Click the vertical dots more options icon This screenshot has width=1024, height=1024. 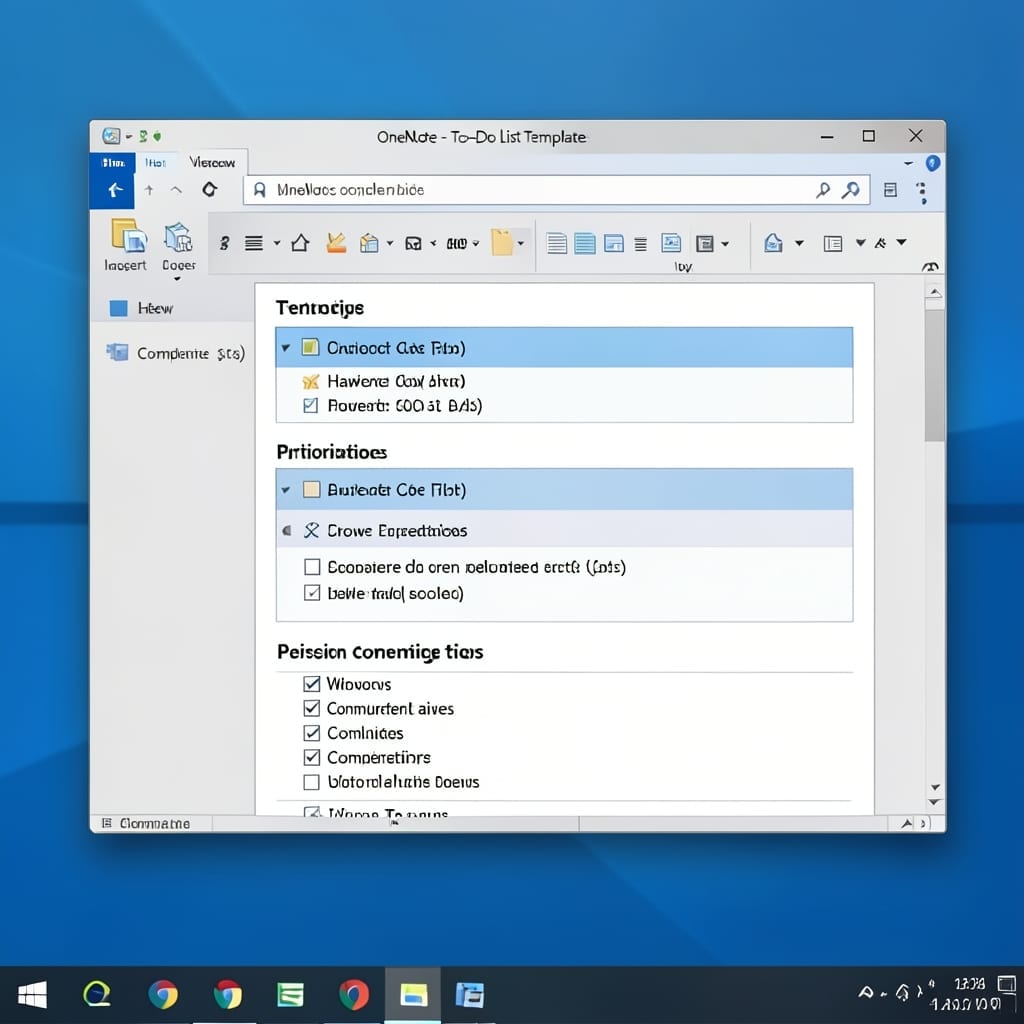pos(922,193)
